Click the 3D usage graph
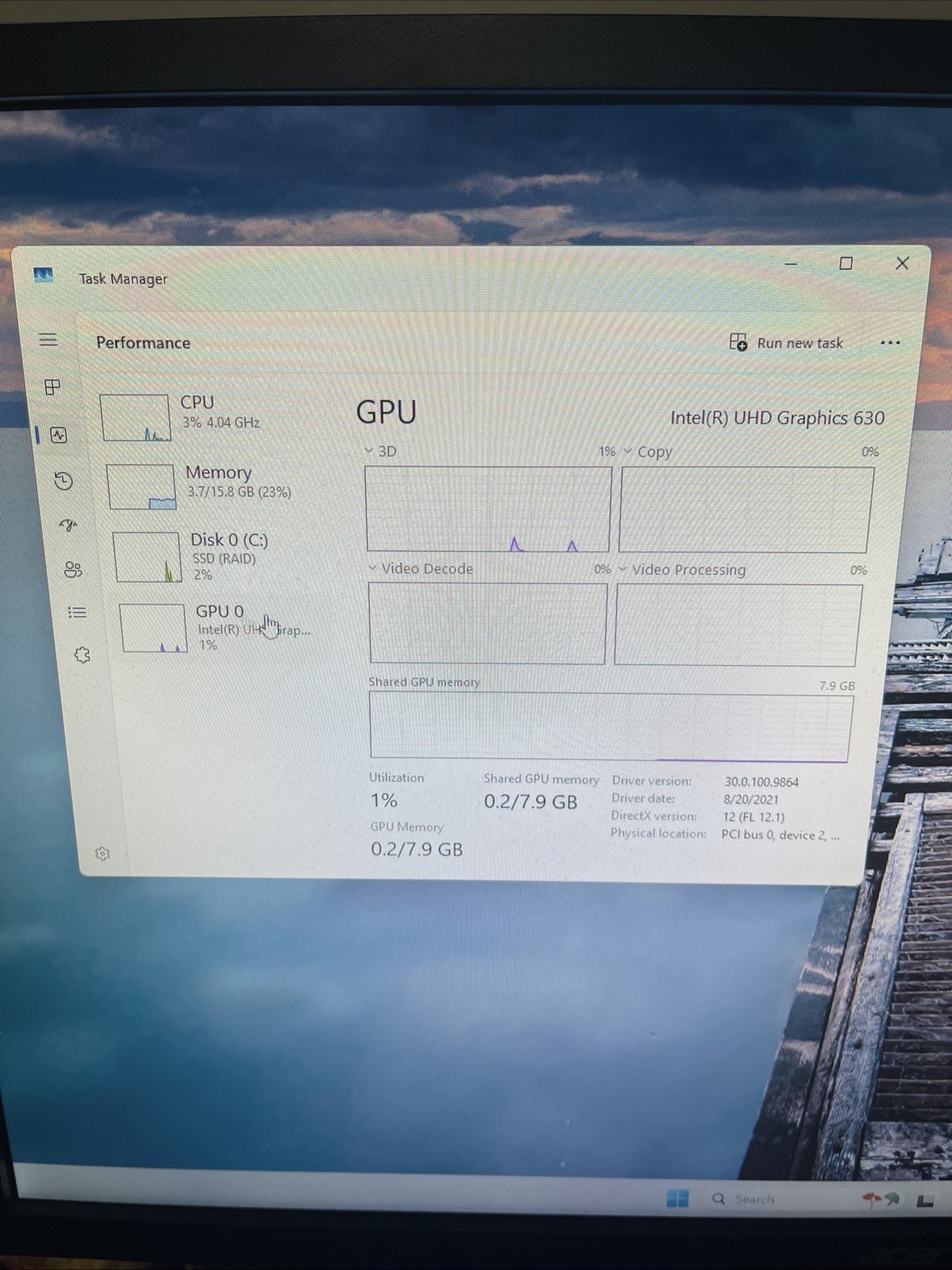This screenshot has height=1270, width=952. pyautogui.click(x=488, y=508)
